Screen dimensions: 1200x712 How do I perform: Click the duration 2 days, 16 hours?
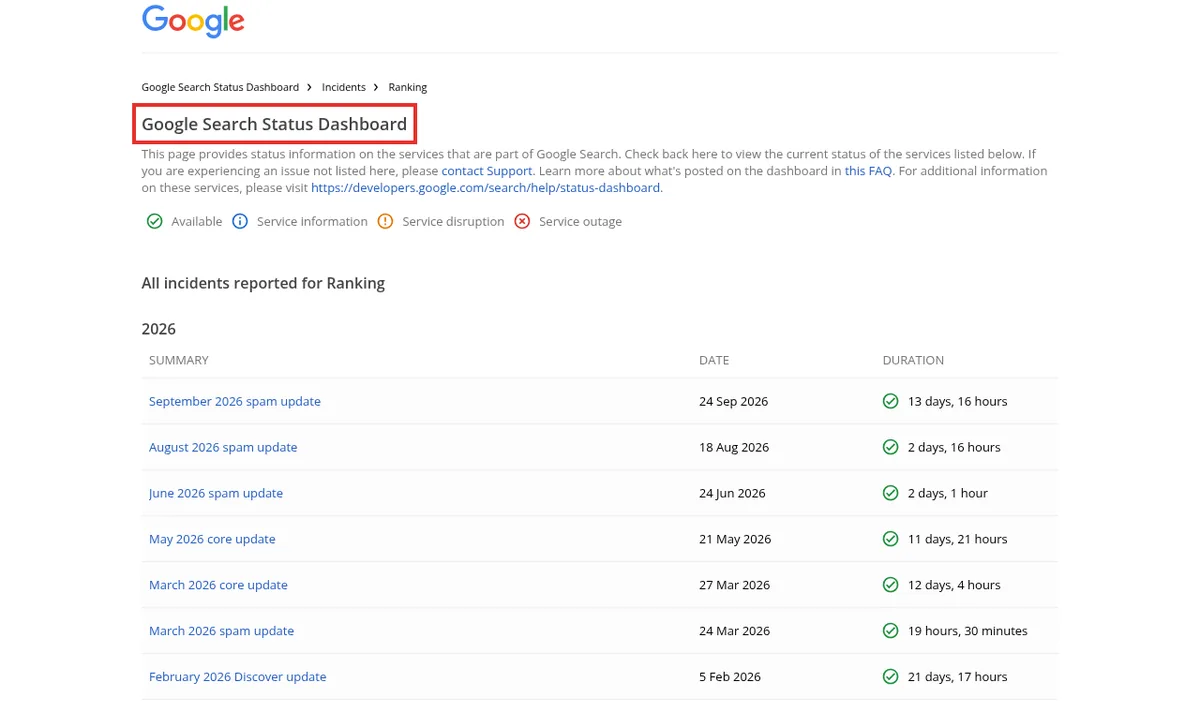954,447
